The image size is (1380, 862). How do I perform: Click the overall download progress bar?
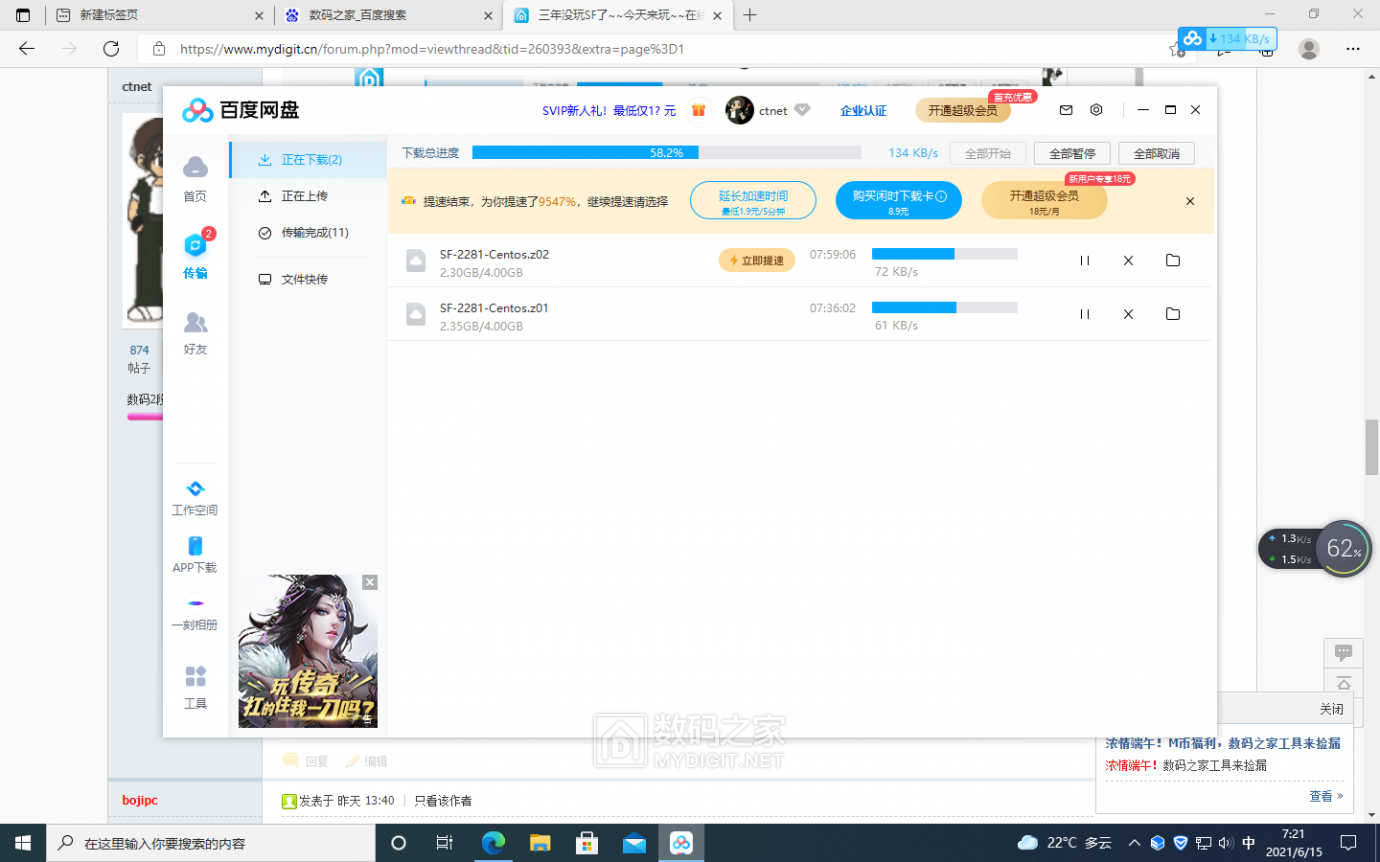pos(666,153)
